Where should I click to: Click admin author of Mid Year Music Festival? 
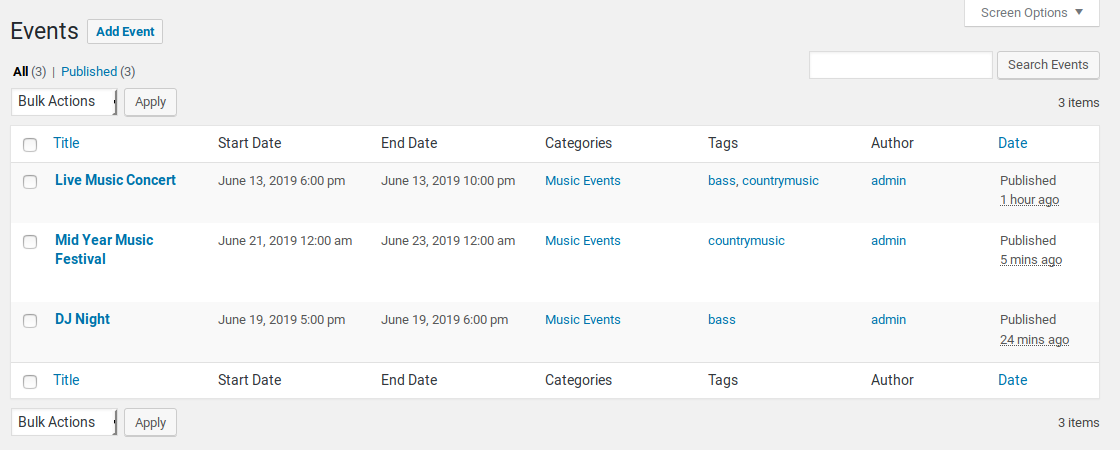(889, 241)
